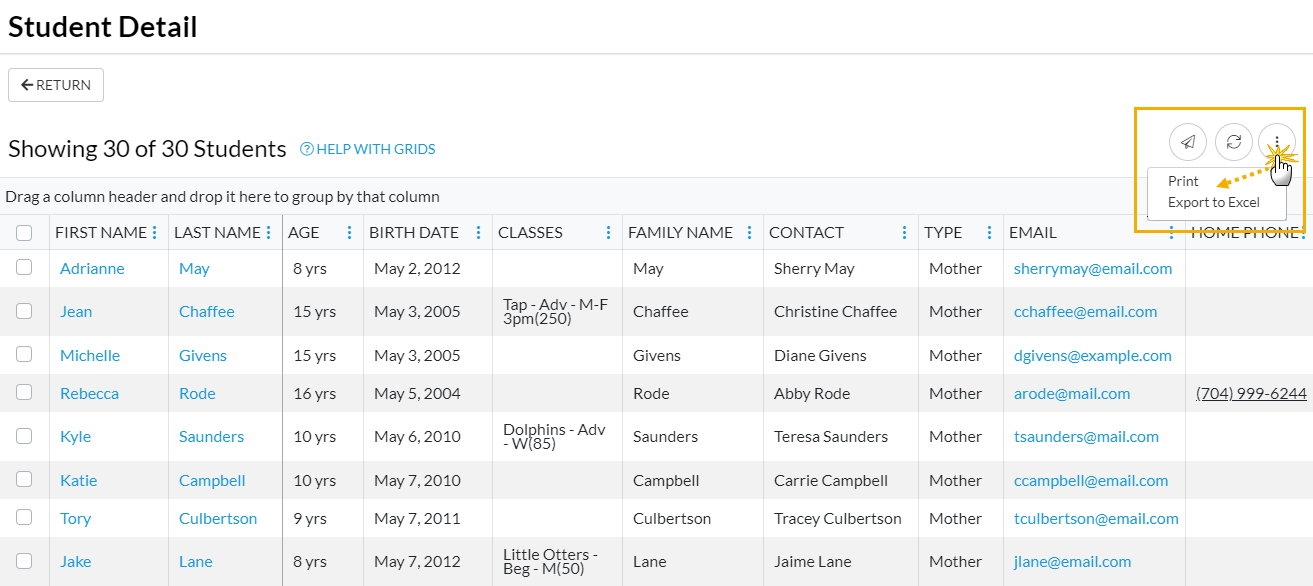Open the Chaffee last name link
Image resolution: width=1313 pixels, height=586 pixels.
207,311
